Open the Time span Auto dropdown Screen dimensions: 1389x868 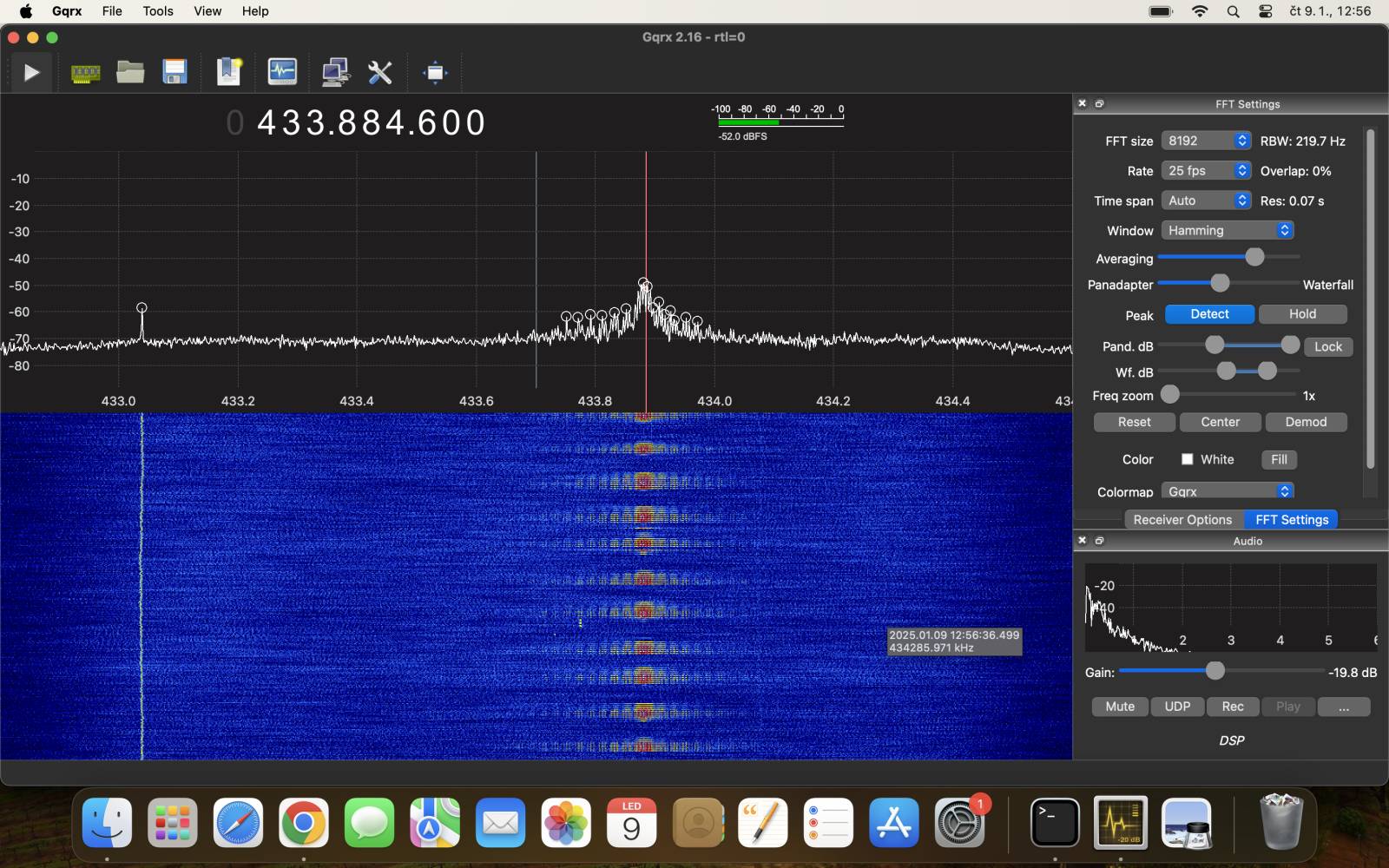click(x=1206, y=201)
